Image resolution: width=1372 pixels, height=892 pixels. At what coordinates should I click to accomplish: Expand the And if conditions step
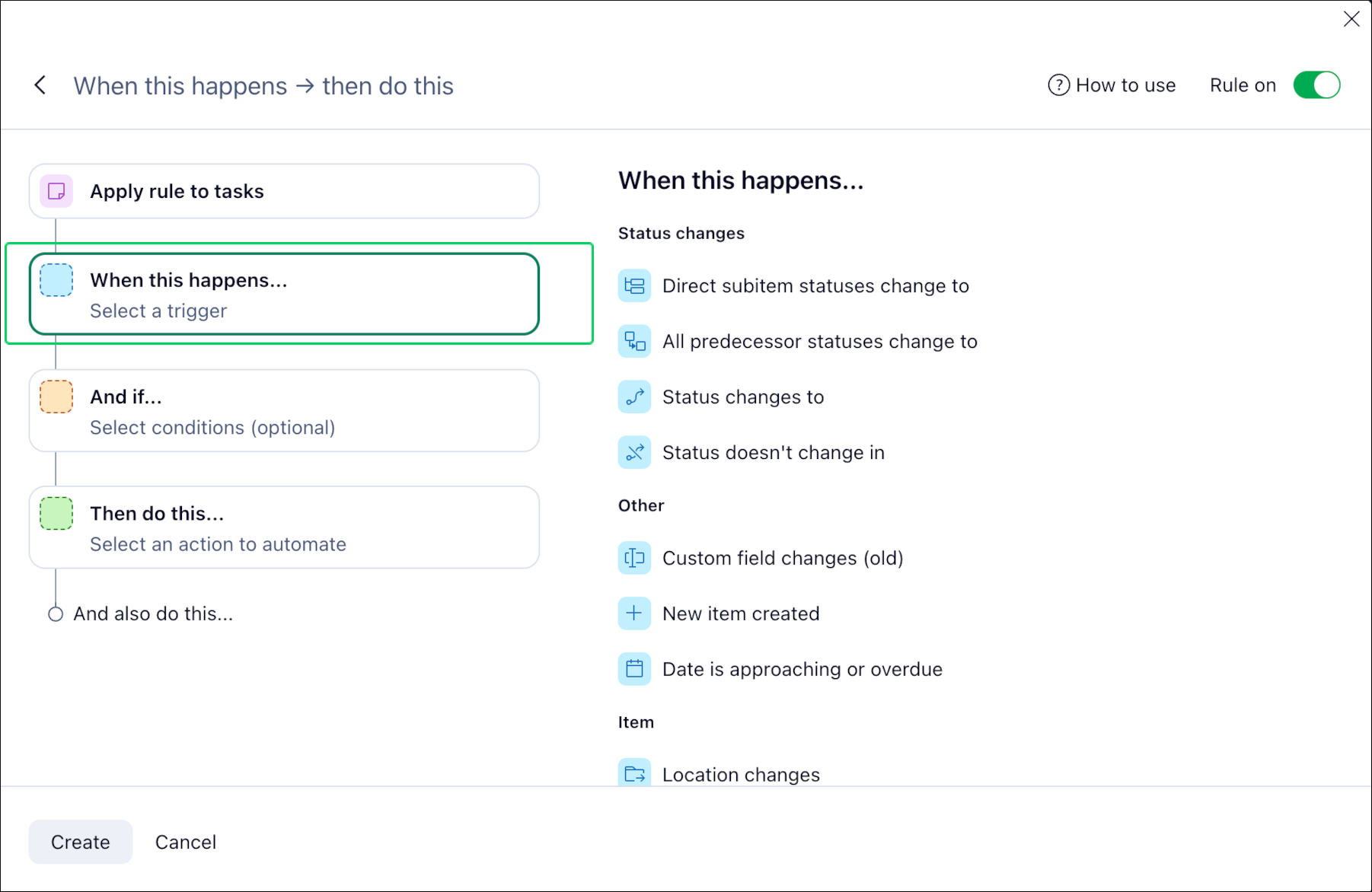point(284,411)
